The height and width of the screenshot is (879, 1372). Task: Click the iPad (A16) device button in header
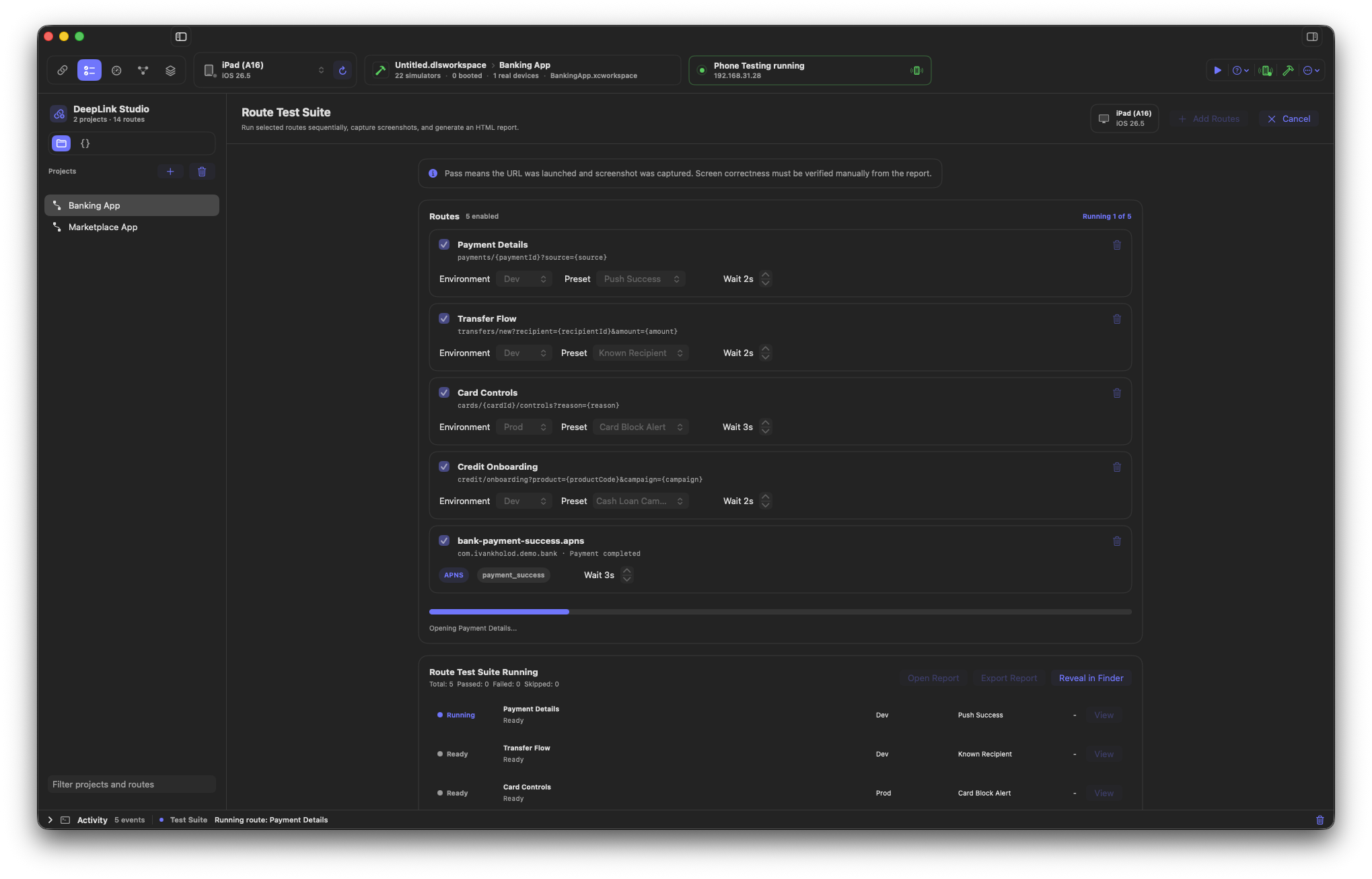tap(1124, 118)
